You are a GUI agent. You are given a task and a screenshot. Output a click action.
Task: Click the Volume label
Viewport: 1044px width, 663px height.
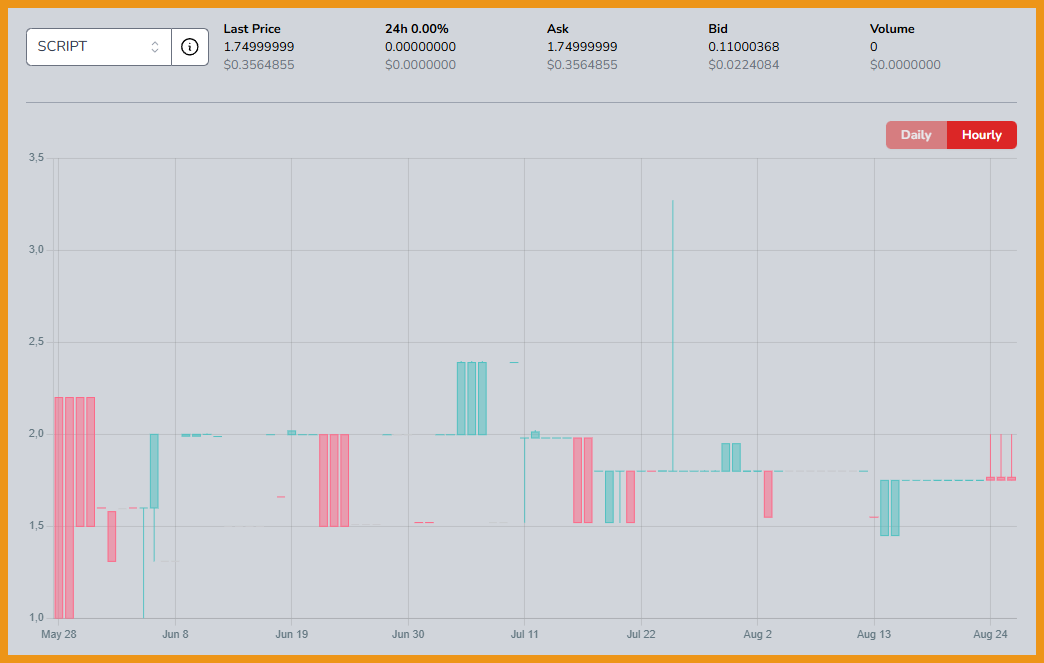tap(892, 29)
